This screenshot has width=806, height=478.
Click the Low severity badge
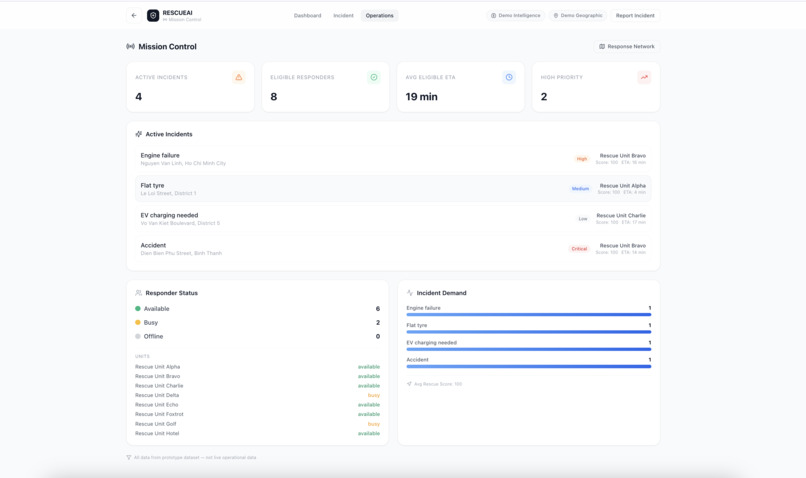(x=583, y=219)
